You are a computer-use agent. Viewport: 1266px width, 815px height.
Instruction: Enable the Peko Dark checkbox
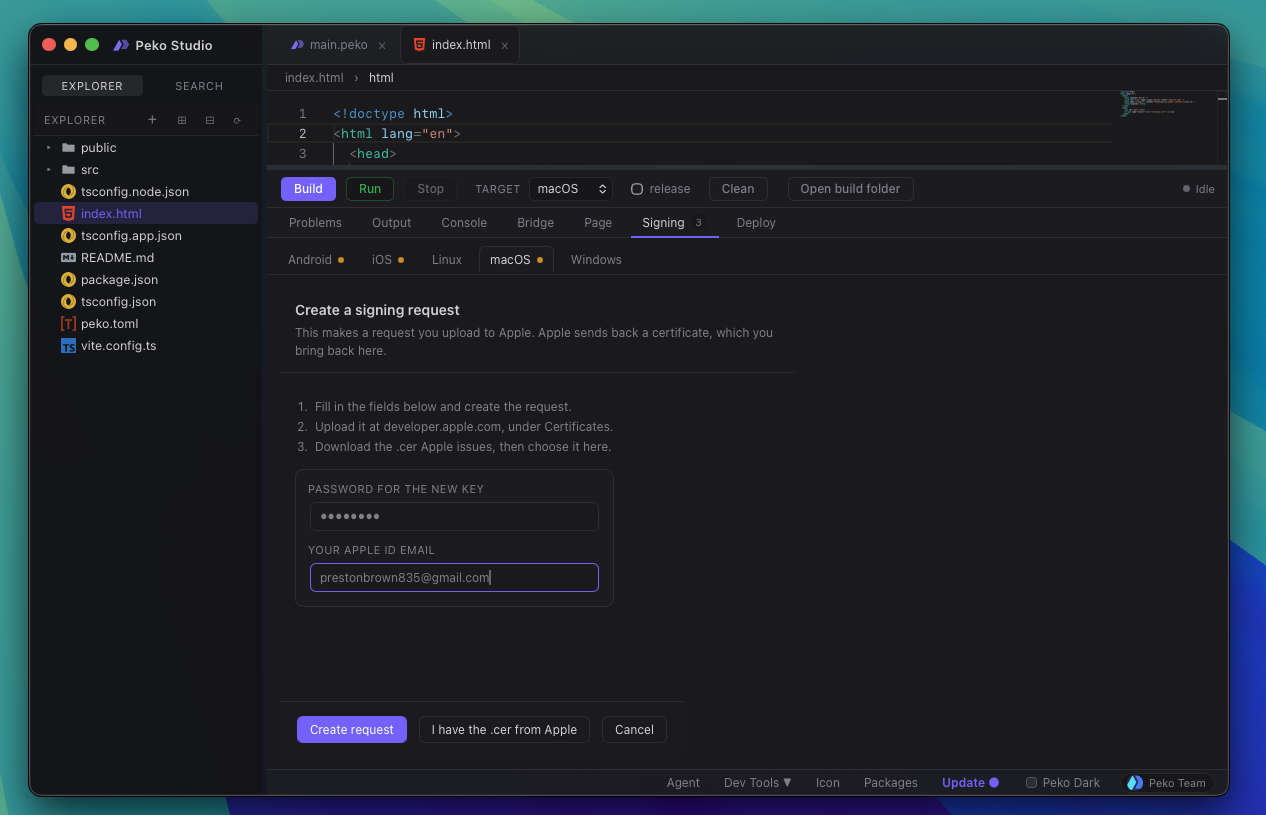click(1031, 783)
